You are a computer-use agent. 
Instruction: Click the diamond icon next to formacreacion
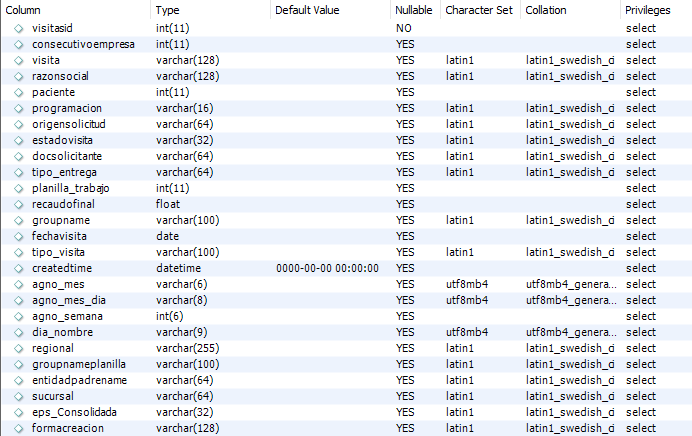tap(19, 428)
